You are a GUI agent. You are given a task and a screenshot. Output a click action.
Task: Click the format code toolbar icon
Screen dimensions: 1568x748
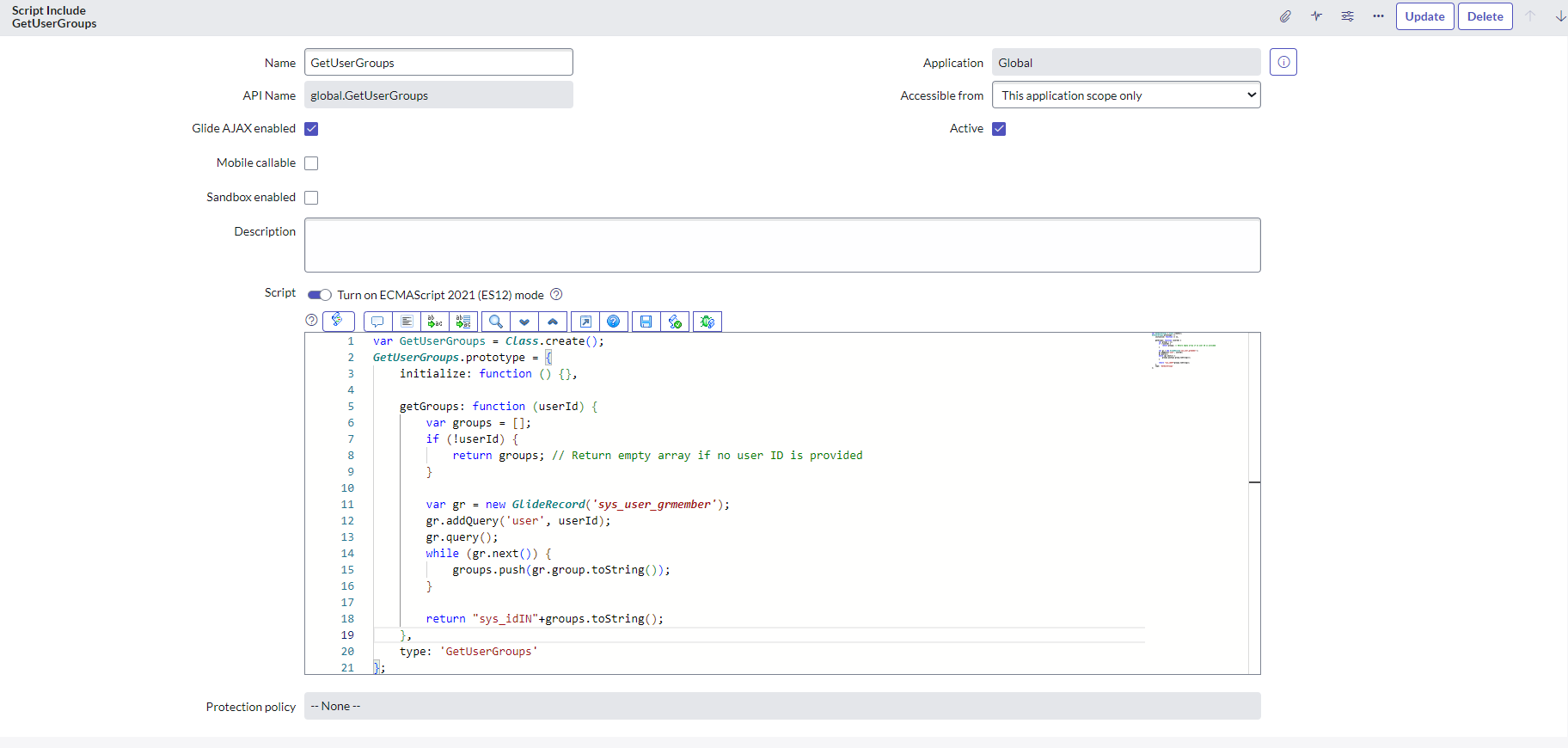[x=407, y=322]
